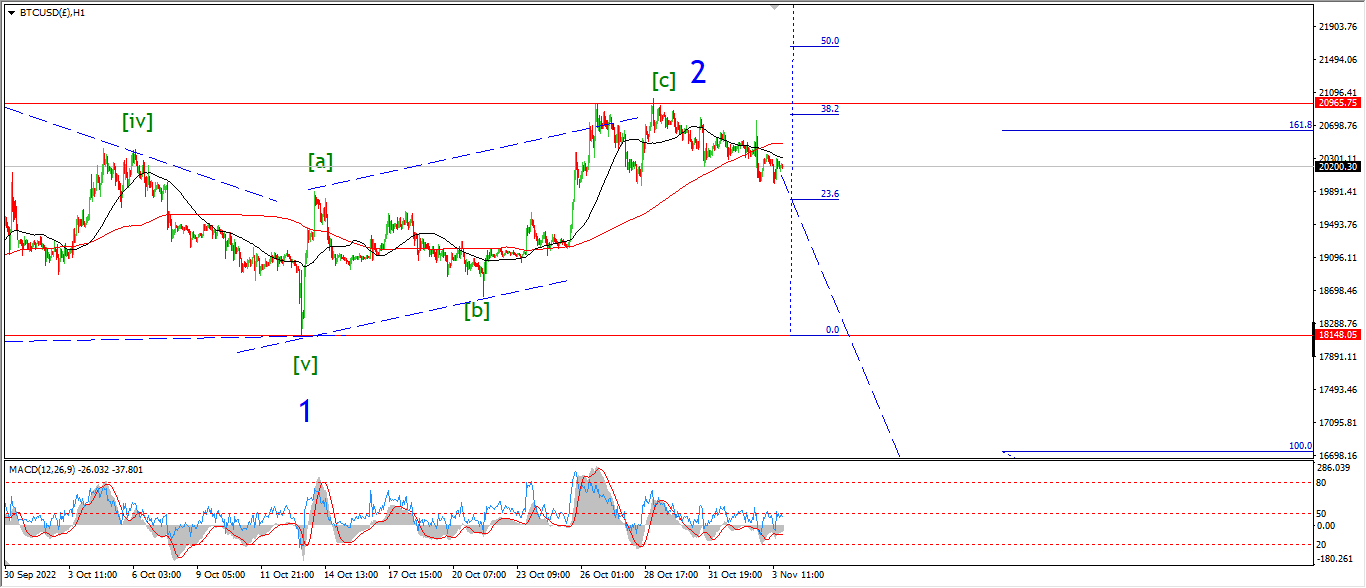The width and height of the screenshot is (1366, 588).
Task: Select the 50.0 Fibonacci level label
Action: click(830, 41)
